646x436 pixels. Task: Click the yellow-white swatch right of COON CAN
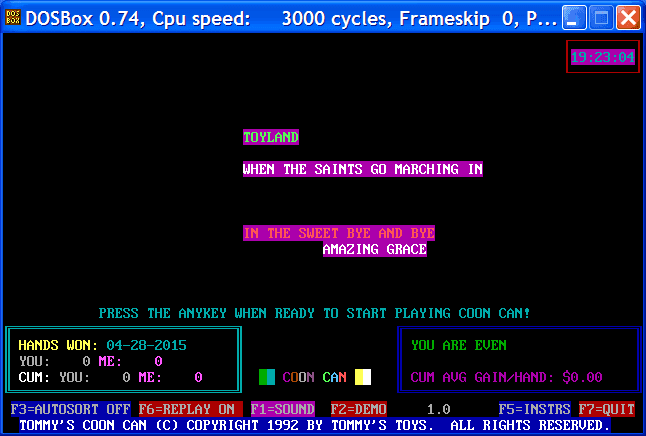363,377
